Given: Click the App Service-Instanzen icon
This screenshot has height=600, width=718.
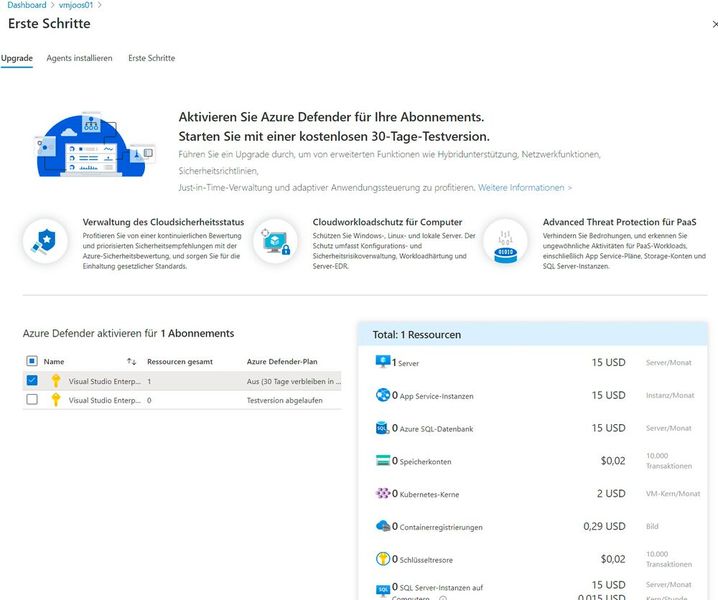Looking at the screenshot, I should click(x=383, y=394).
